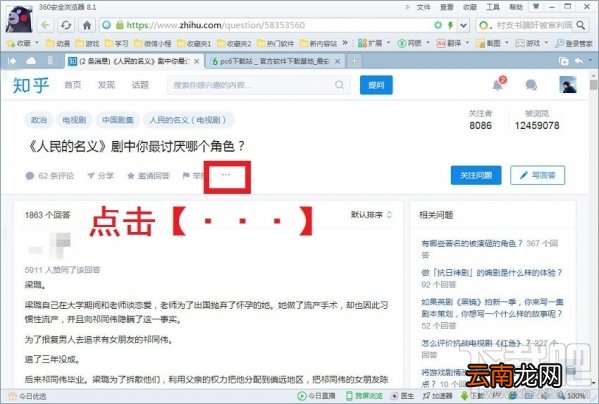This screenshot has height=404, width=599.
Task: Open the 收藏 favorites star button
Action: point(19,43)
